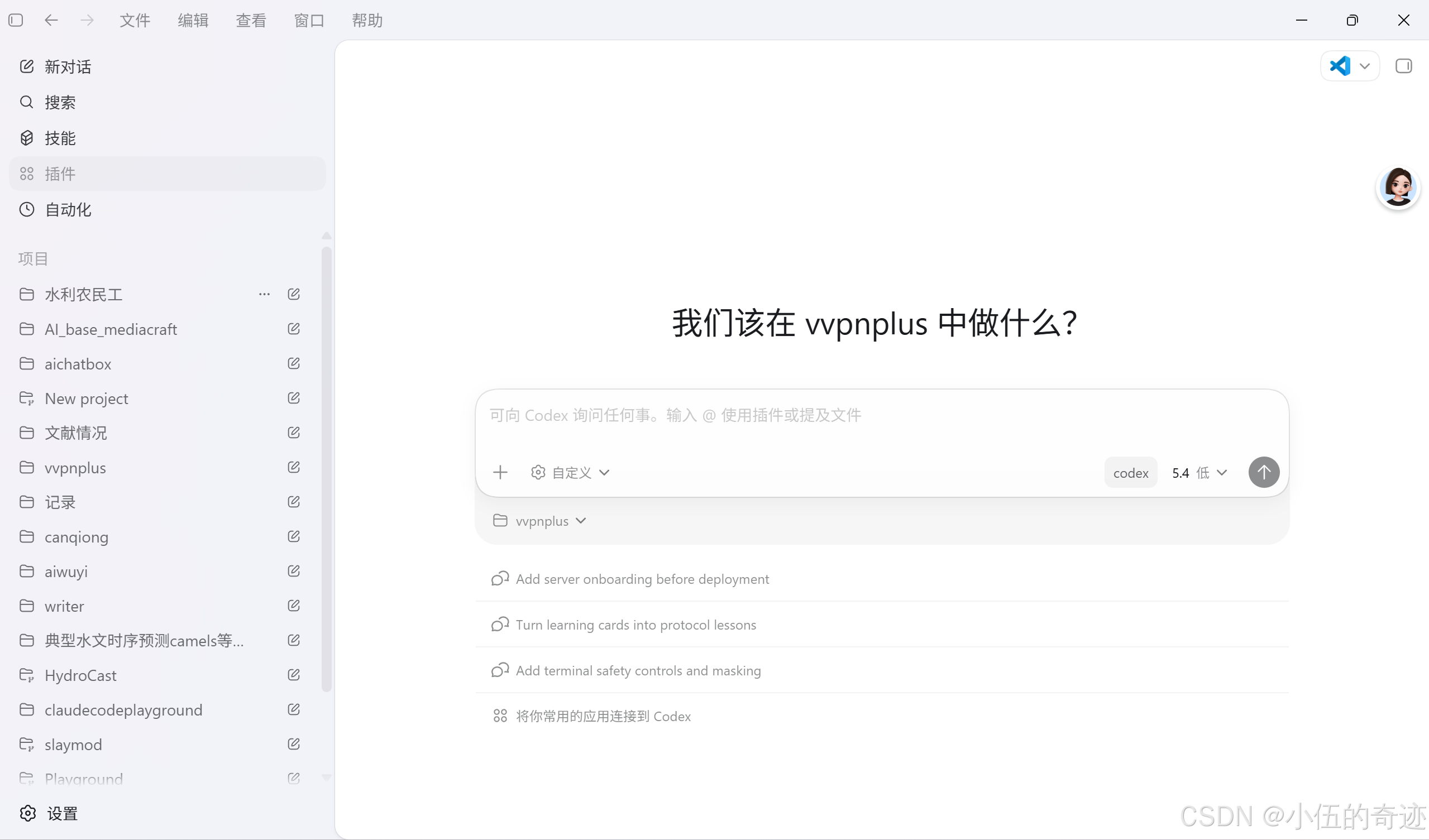Add an attachment with the plus icon

(x=500, y=472)
